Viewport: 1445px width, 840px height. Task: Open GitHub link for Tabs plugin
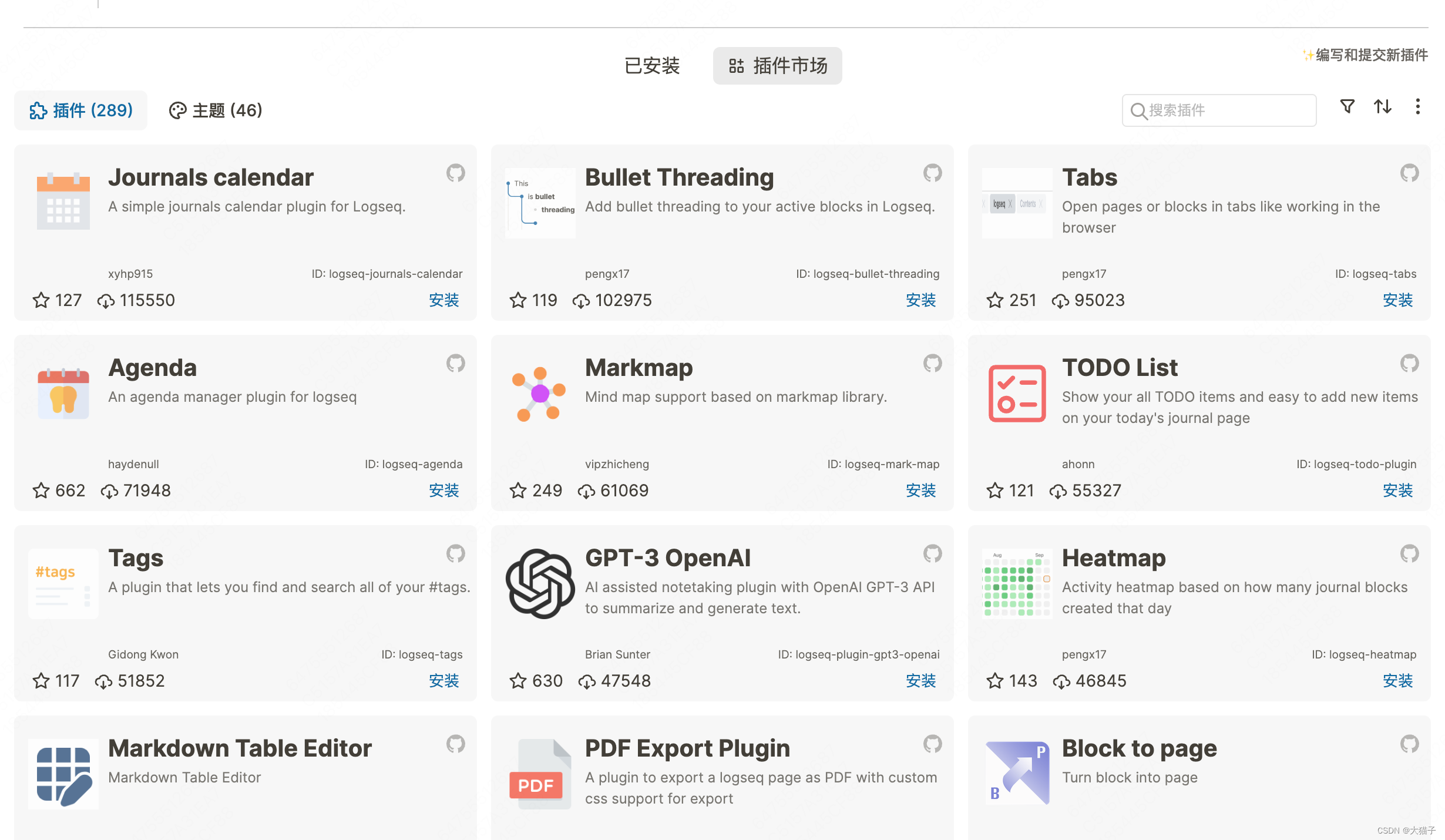tap(1409, 173)
